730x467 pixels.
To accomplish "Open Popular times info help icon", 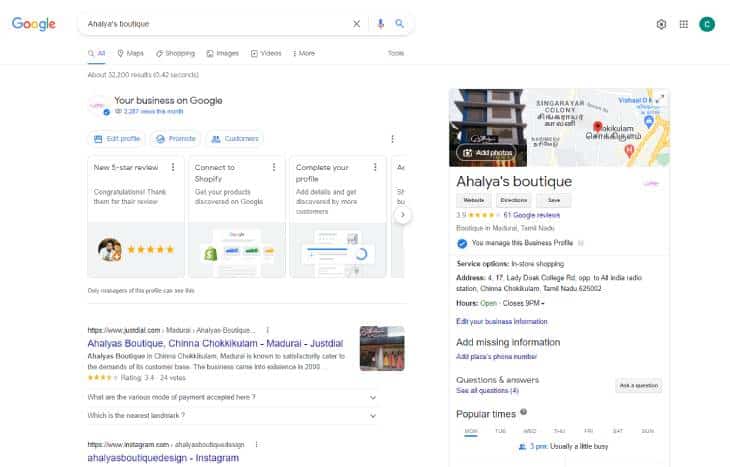I will tap(524, 412).
